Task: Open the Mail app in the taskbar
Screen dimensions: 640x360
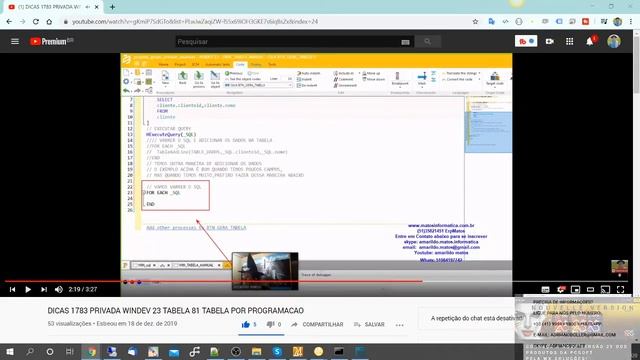Action: coord(174,351)
